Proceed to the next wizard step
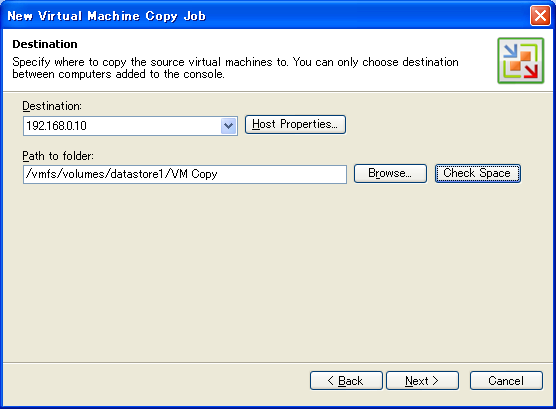Image resolution: width=556 pixels, height=409 pixels. (x=422, y=381)
